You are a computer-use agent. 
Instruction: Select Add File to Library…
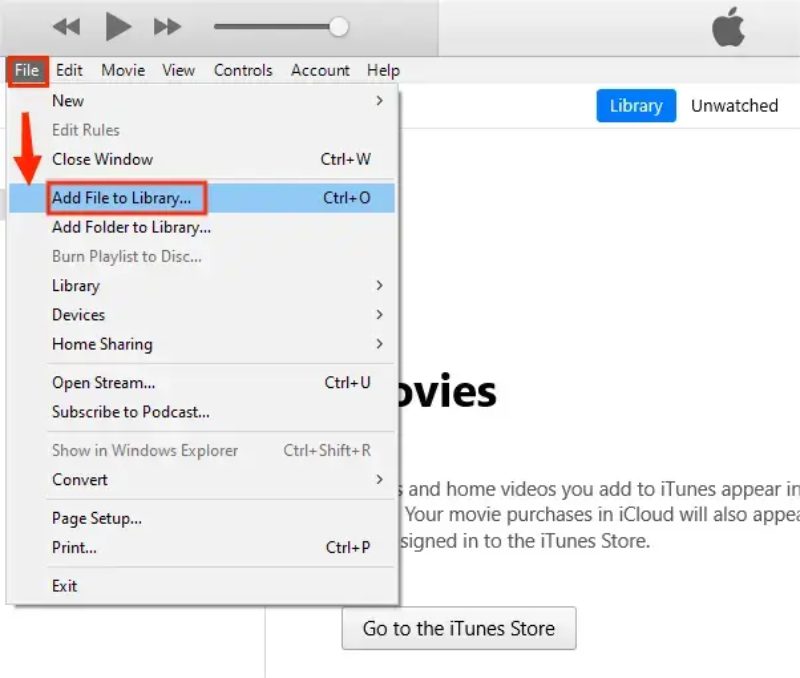202,198
